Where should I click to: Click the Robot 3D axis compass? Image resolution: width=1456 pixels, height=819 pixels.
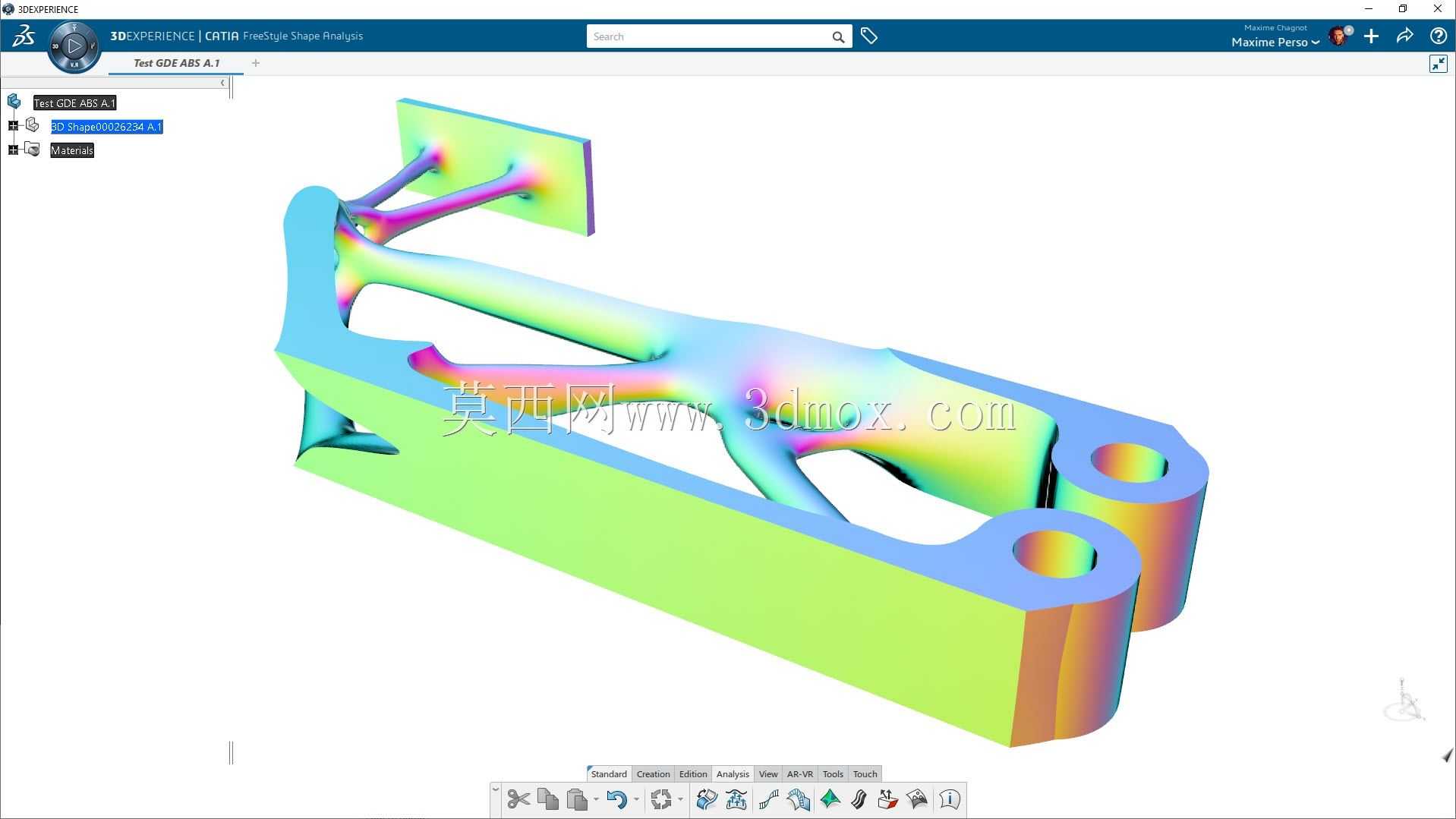click(x=1404, y=700)
